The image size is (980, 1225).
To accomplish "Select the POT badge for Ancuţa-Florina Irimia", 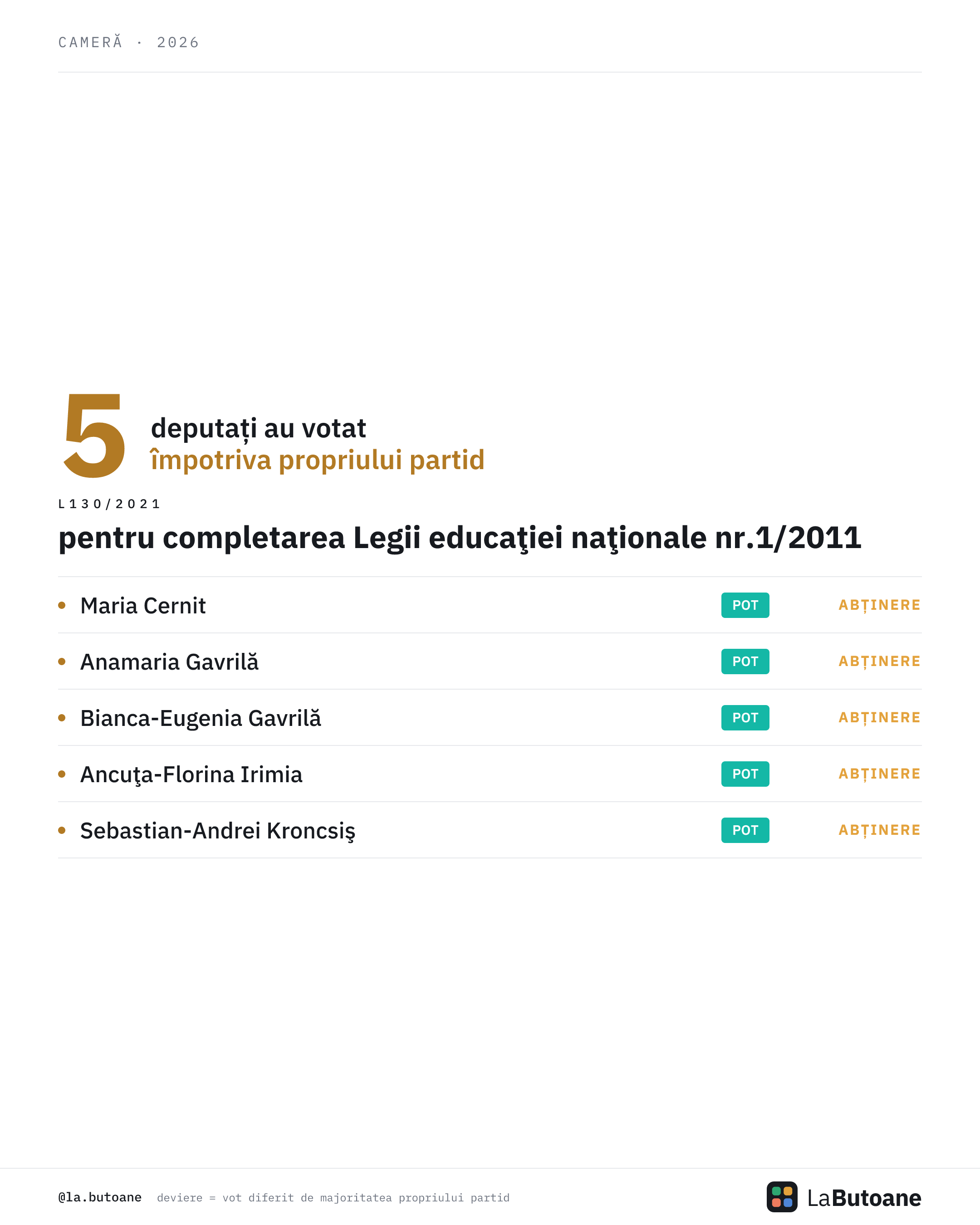I will click(x=745, y=774).
